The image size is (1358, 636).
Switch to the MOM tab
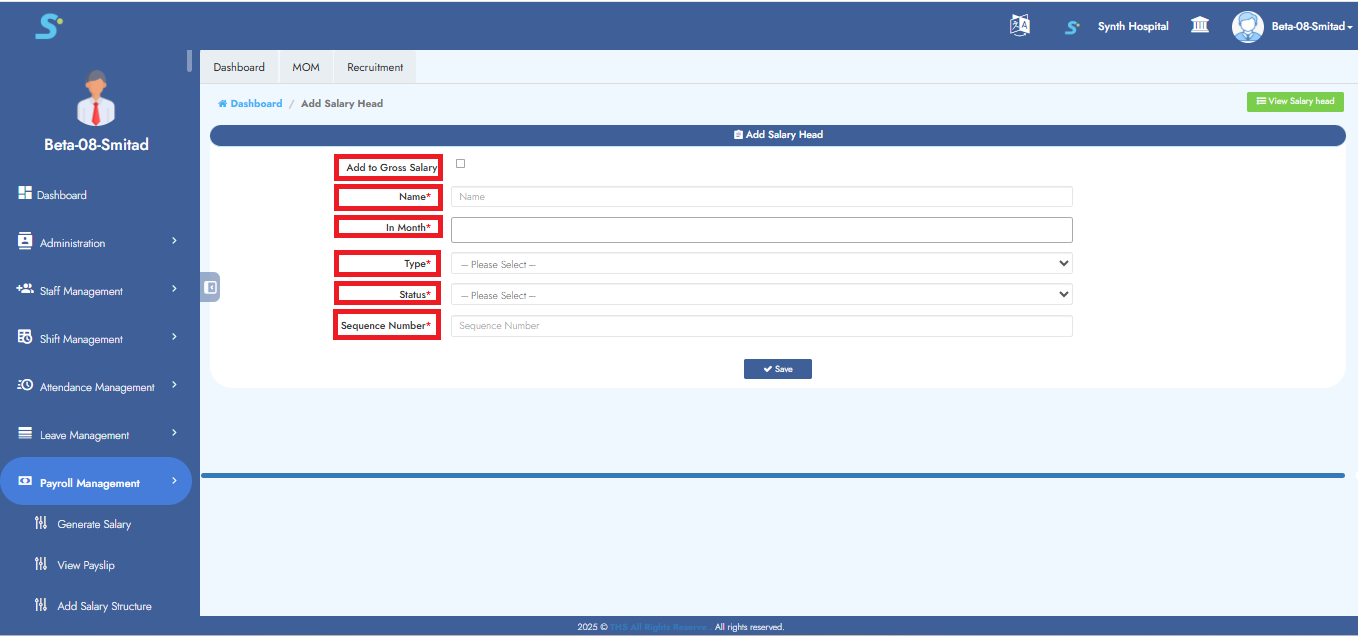[x=306, y=67]
